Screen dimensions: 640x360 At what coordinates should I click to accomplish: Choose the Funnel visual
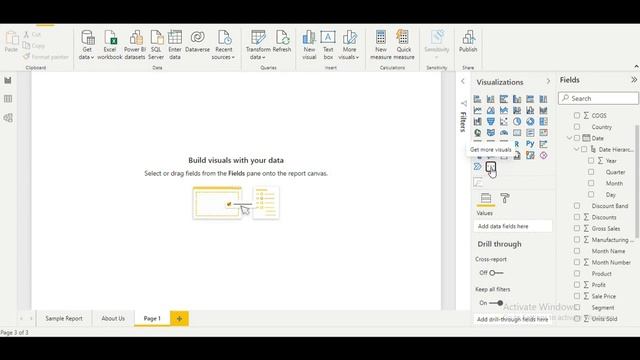(x=491, y=122)
